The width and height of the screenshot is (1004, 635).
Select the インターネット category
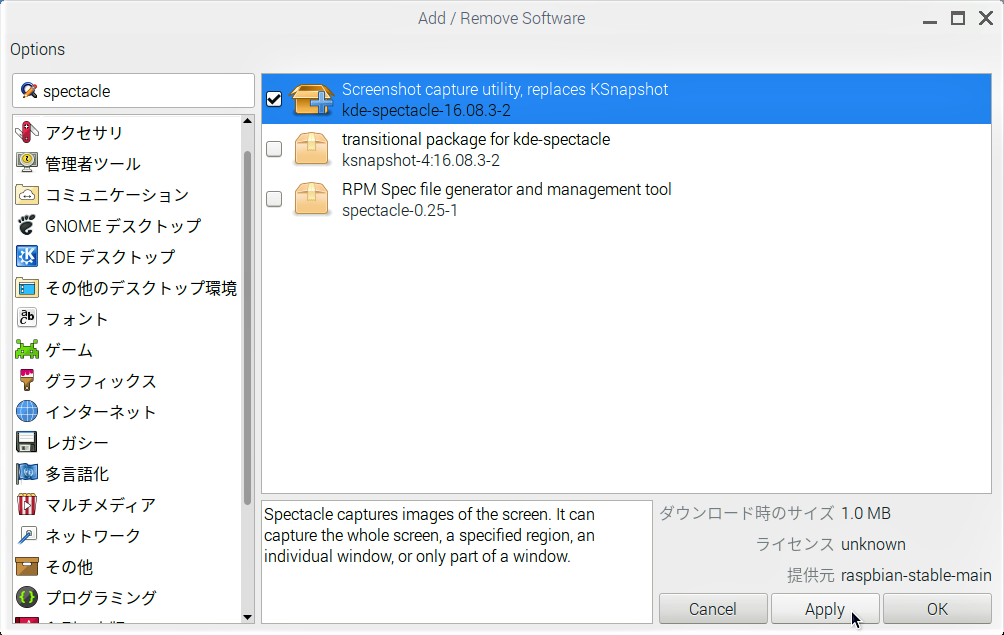tap(127, 411)
